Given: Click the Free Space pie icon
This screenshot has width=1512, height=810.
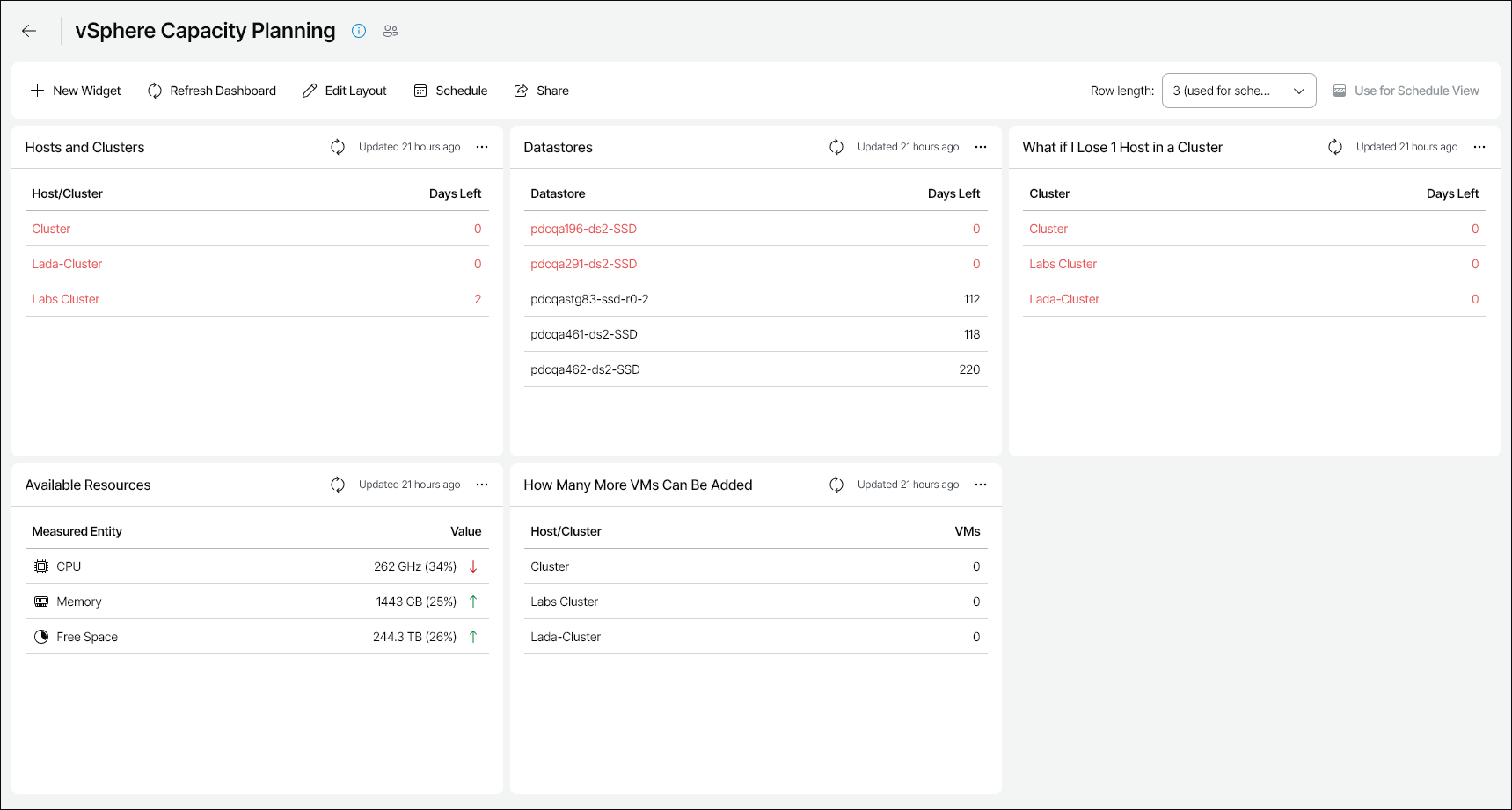Looking at the screenshot, I should [x=41, y=637].
